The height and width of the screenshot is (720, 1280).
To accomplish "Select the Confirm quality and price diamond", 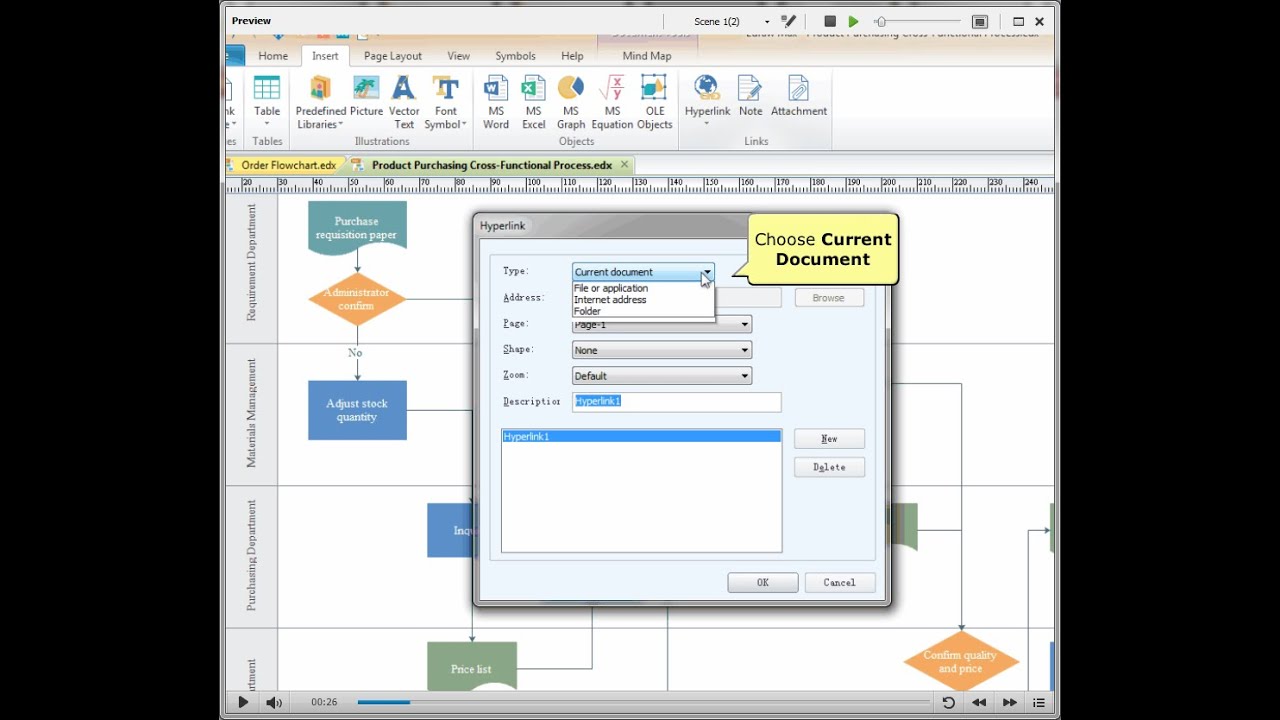I will click(x=961, y=662).
